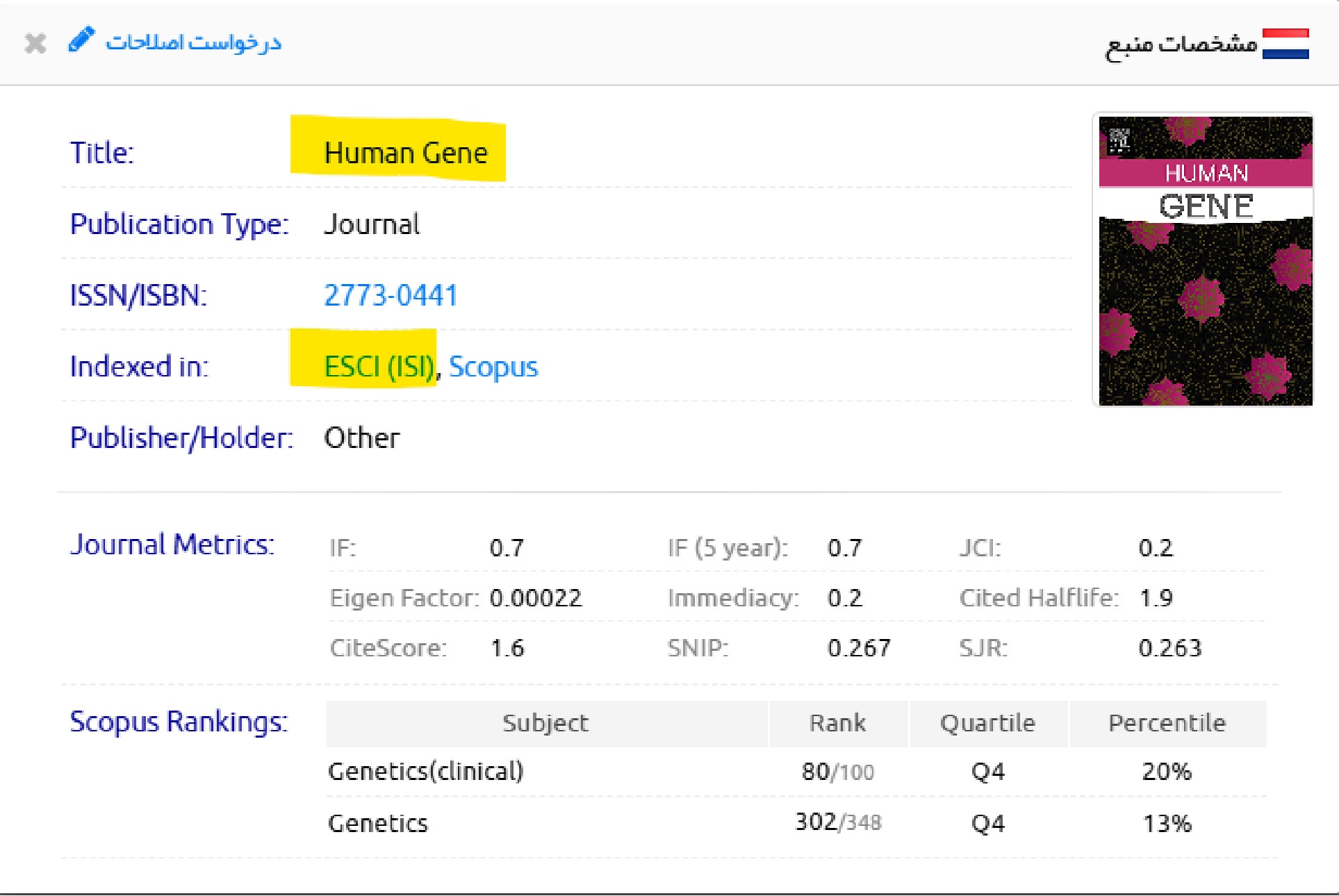1339x896 pixels.
Task: Open ISSN 2773-0441 link
Action: point(391,295)
